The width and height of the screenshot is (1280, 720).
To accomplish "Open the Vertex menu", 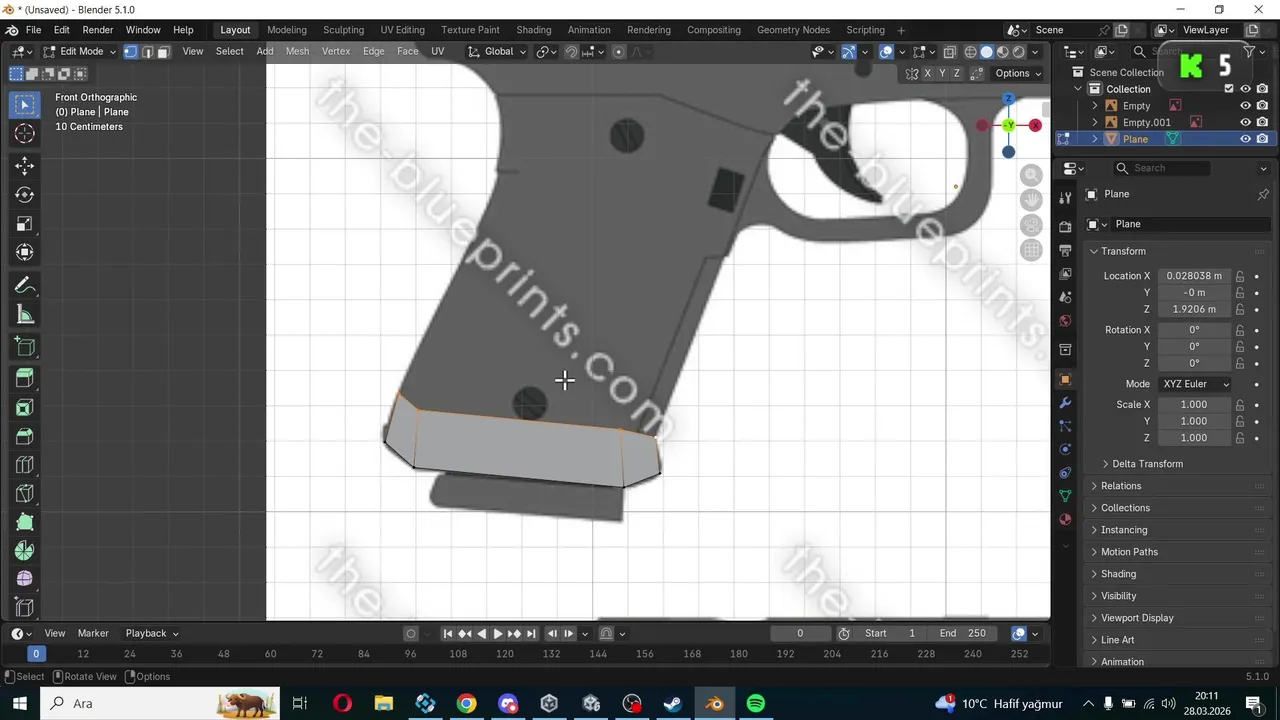I will click(335, 51).
